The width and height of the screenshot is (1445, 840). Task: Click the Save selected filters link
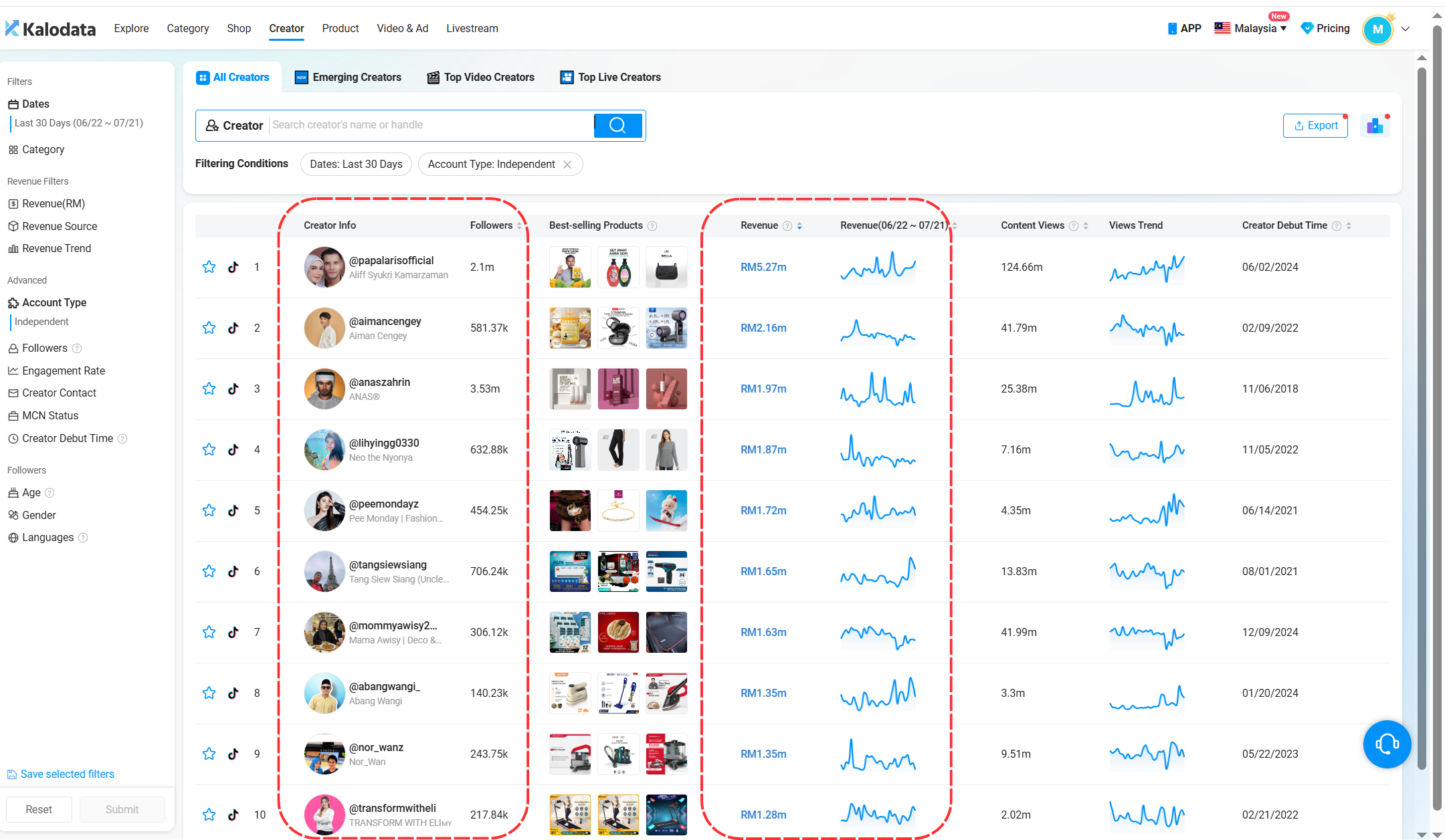pyautogui.click(x=68, y=774)
